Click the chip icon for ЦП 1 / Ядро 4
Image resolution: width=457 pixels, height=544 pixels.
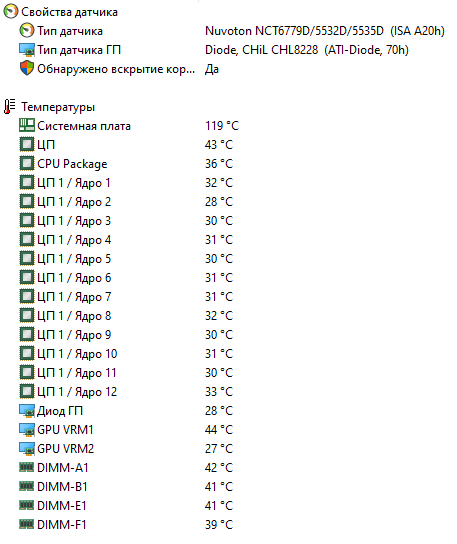tap(27, 239)
